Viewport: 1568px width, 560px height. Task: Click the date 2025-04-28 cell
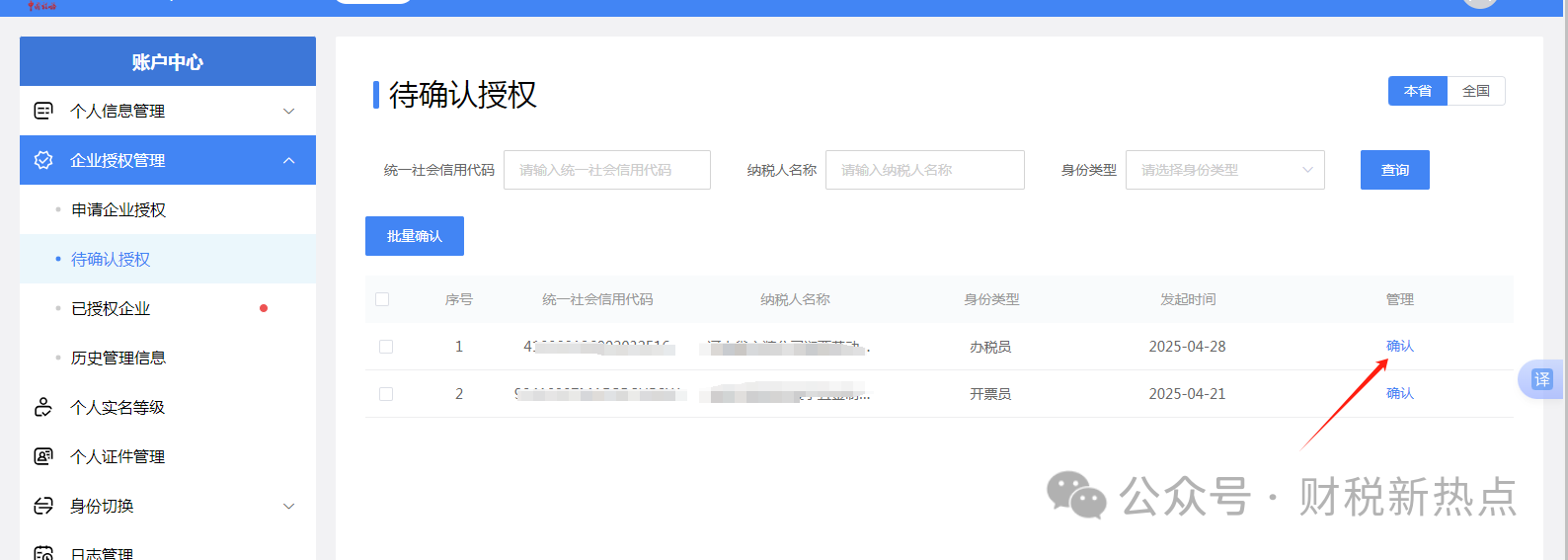1187,347
